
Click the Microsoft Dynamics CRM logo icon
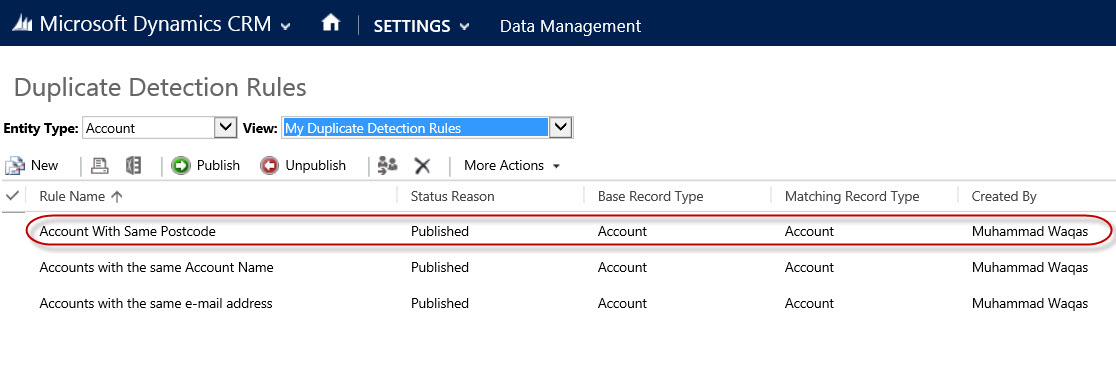click(x=22, y=24)
